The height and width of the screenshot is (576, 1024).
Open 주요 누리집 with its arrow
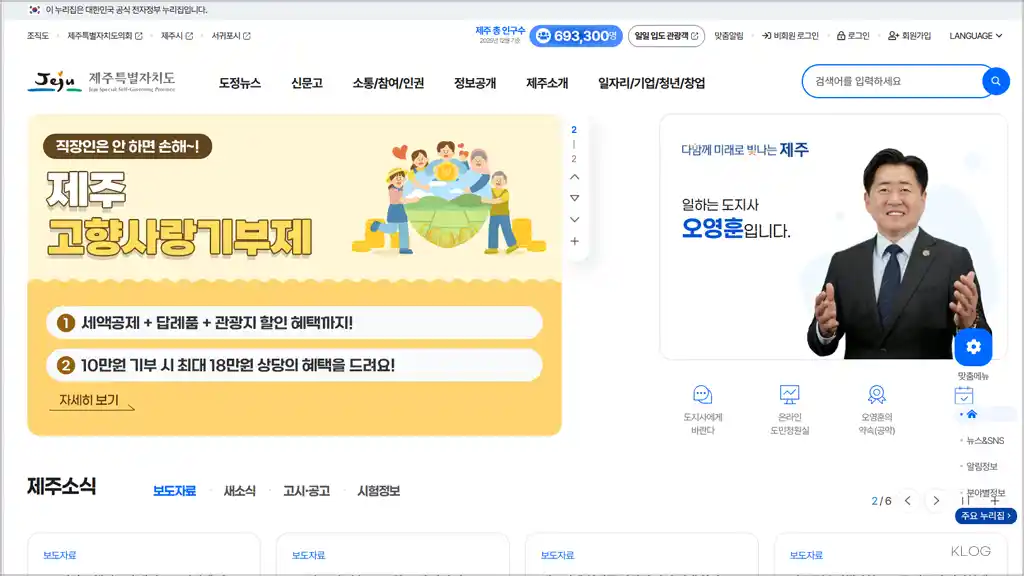(x=985, y=515)
